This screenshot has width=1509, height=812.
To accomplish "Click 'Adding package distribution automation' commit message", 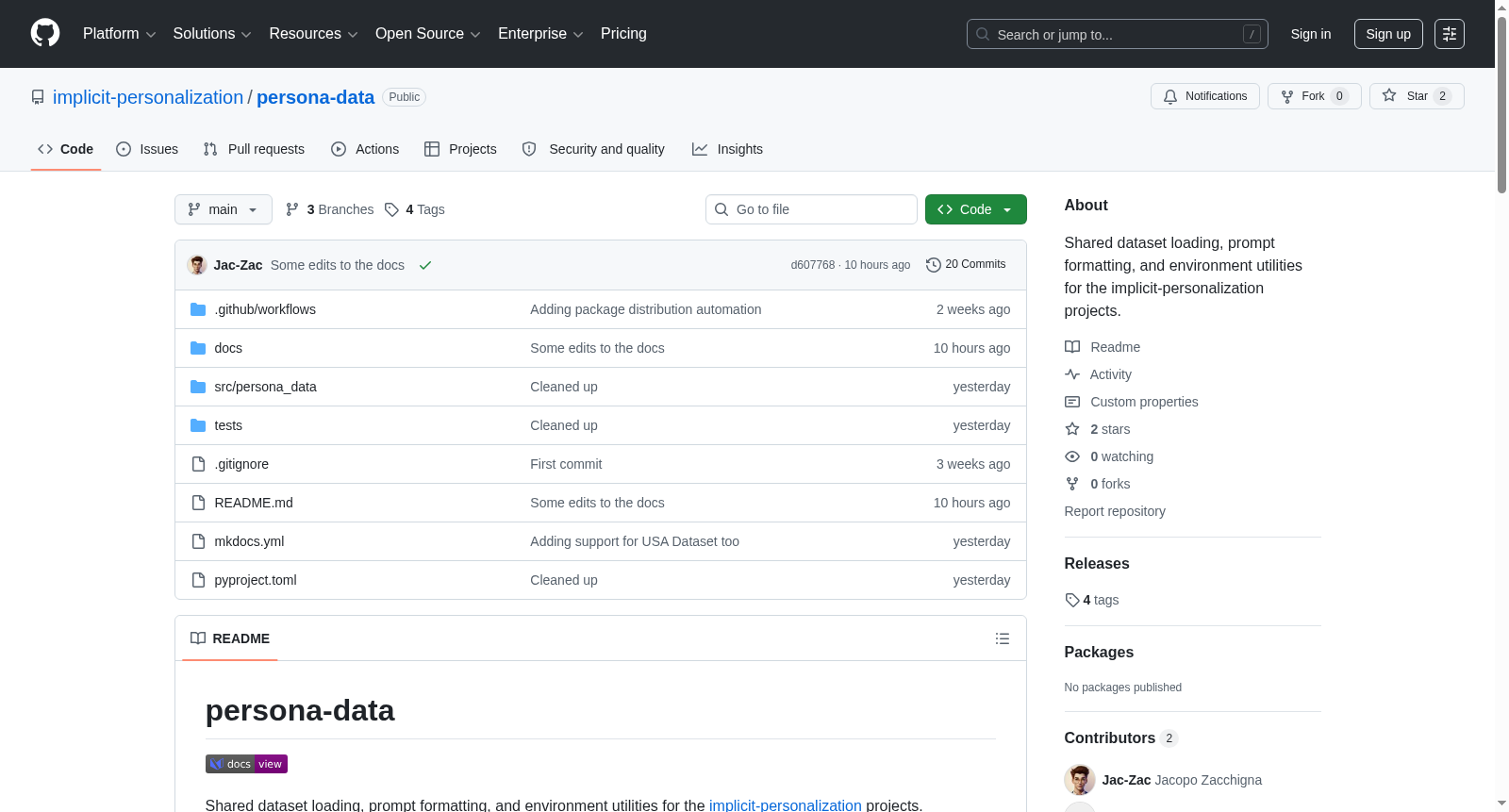I will click(x=646, y=309).
